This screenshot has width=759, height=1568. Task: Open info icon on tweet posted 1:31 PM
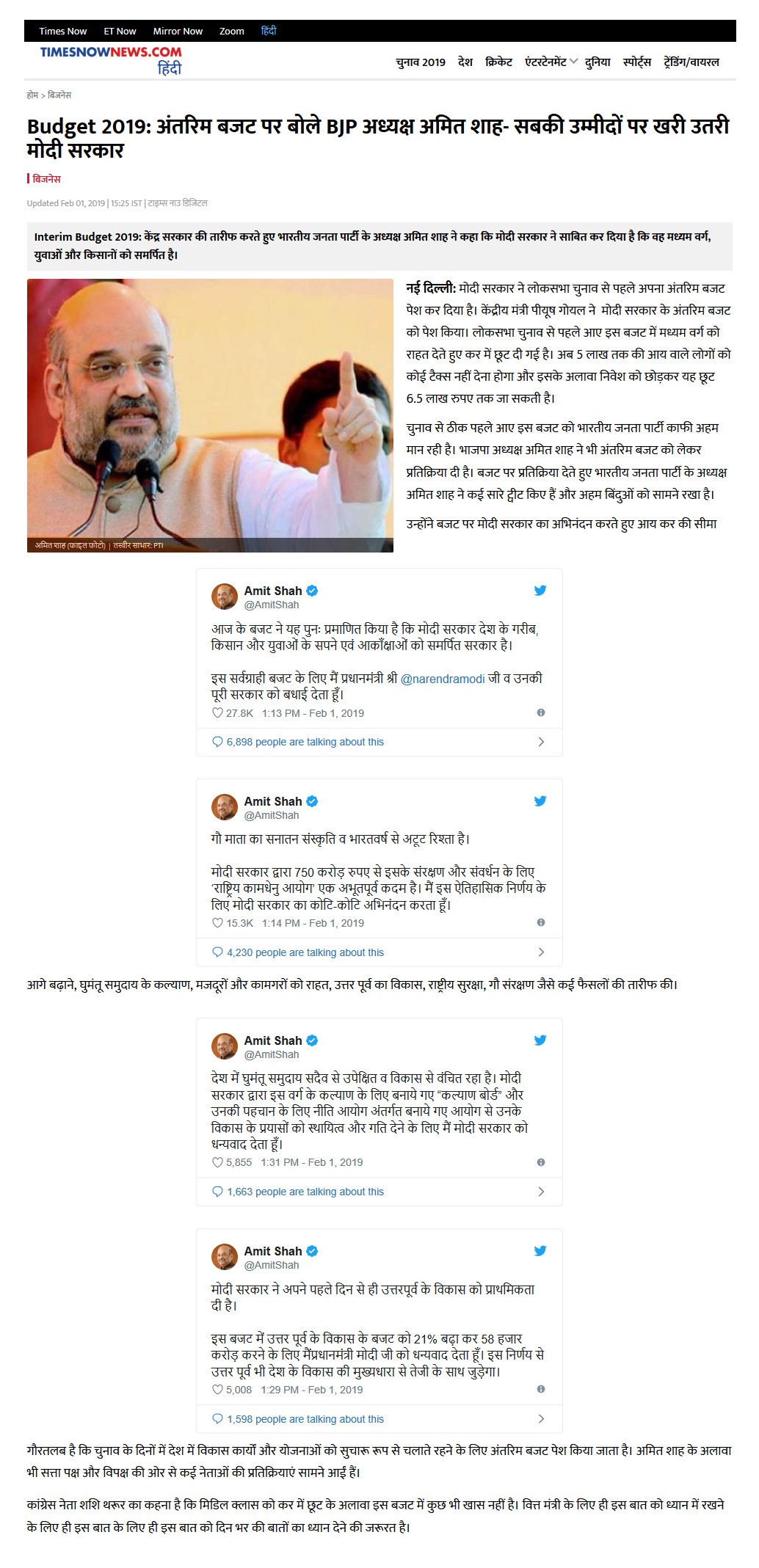click(541, 1162)
